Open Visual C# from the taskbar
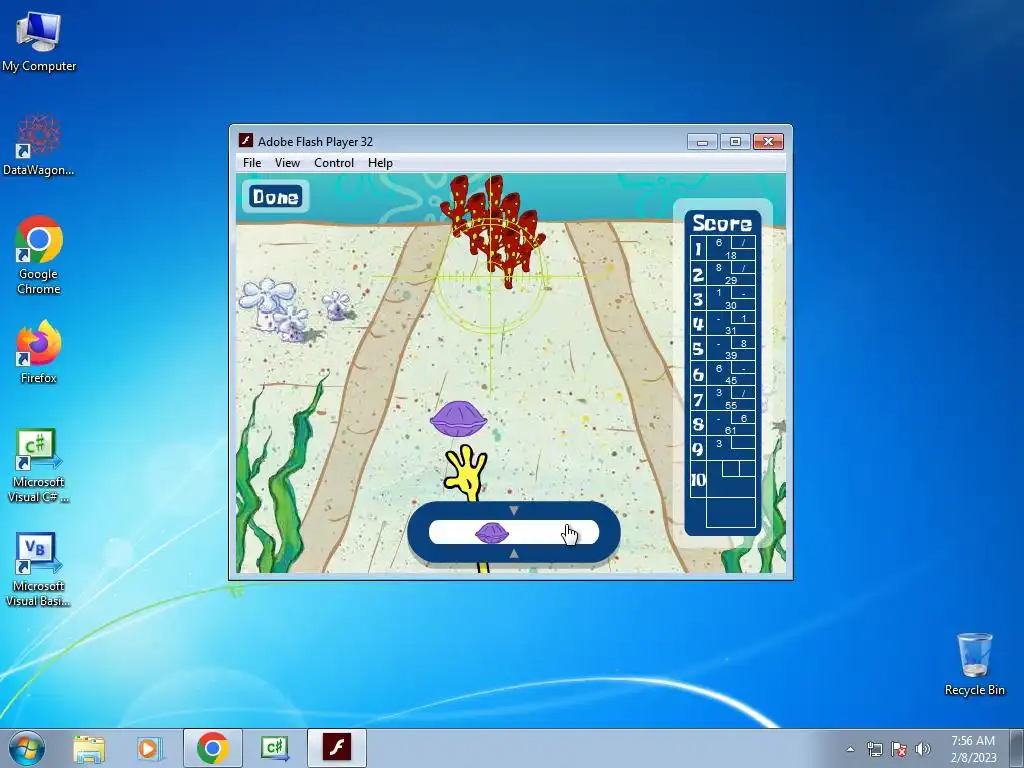This screenshot has height=768, width=1024. coord(275,748)
